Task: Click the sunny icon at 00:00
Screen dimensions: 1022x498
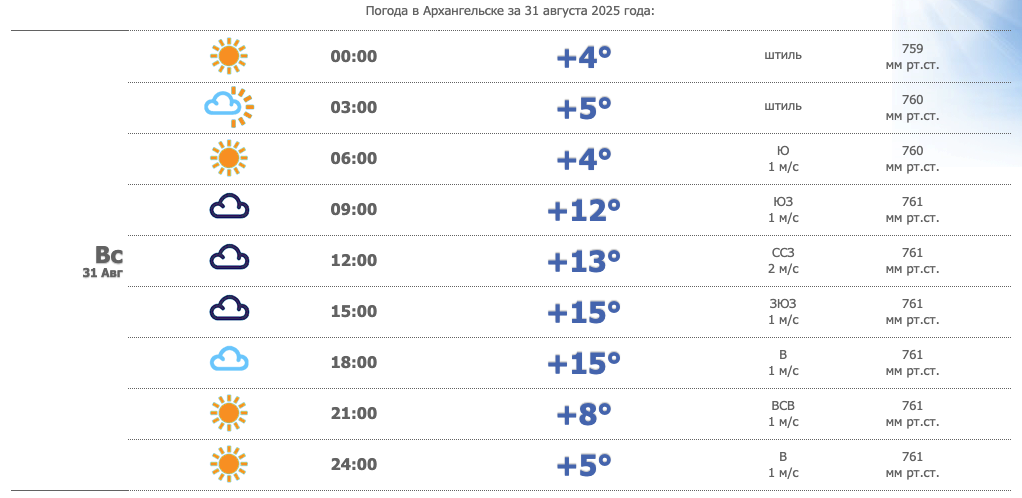Action: pos(228,56)
